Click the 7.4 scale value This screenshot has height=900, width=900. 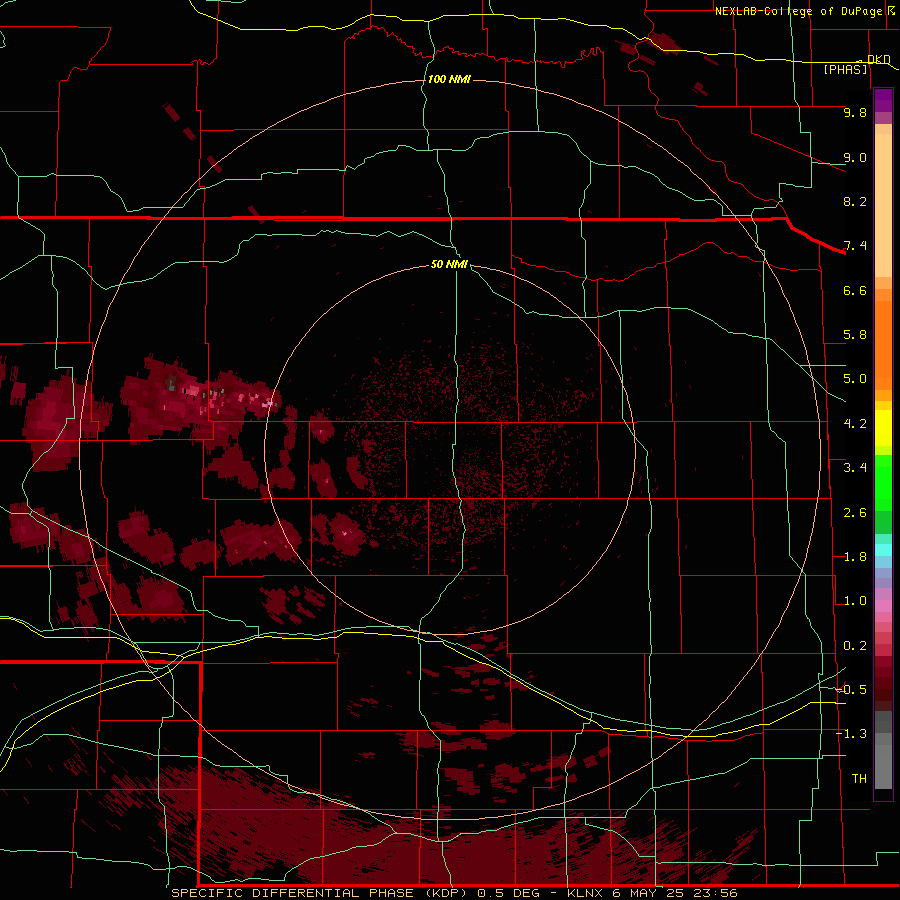(855, 246)
